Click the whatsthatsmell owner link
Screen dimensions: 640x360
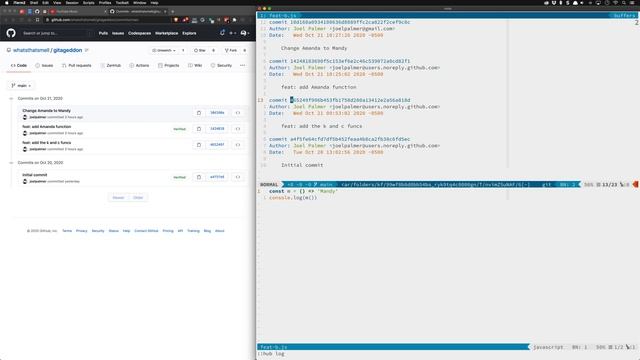coord(31,50)
